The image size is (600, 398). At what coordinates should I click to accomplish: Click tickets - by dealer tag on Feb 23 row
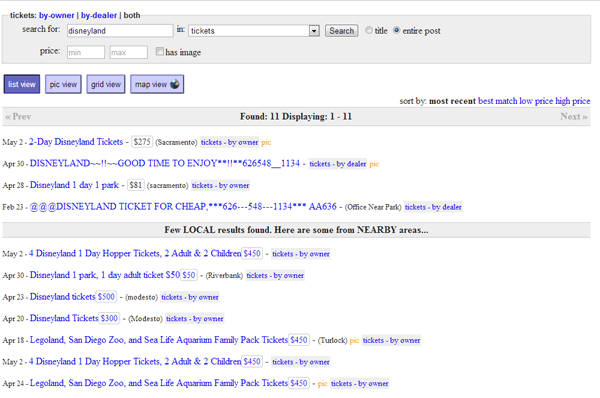click(433, 207)
